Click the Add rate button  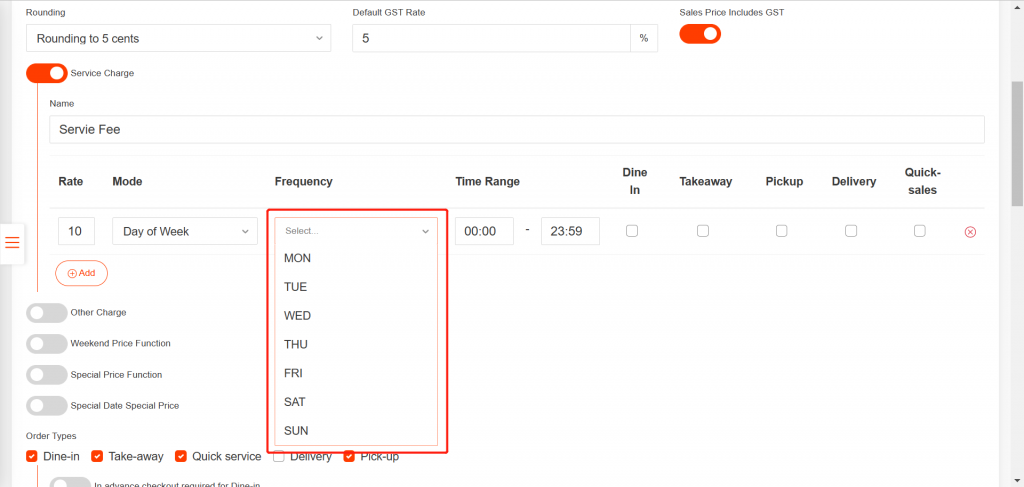[x=81, y=273]
